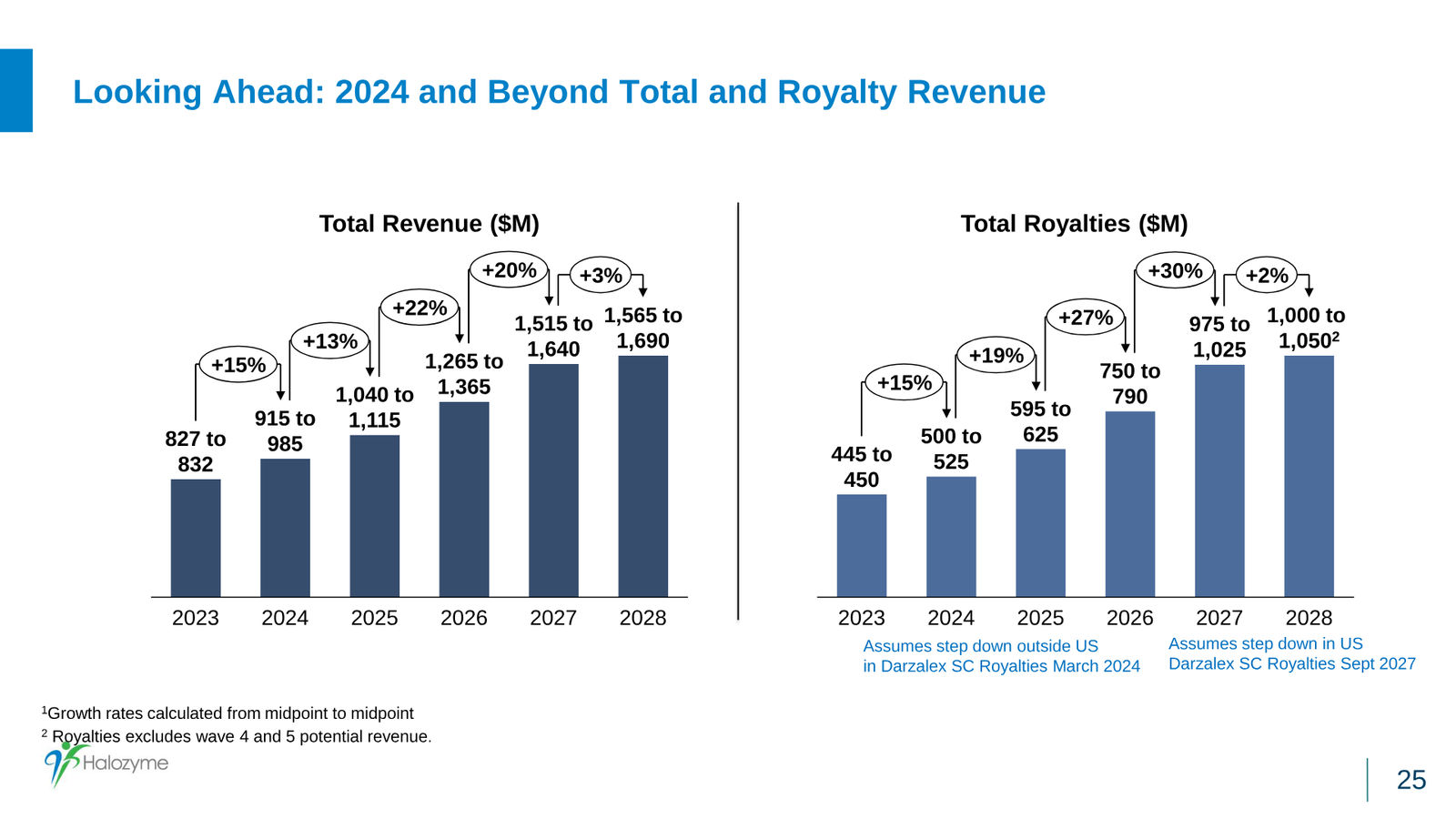Select the '750 to 790' royalties label

tap(1130, 384)
